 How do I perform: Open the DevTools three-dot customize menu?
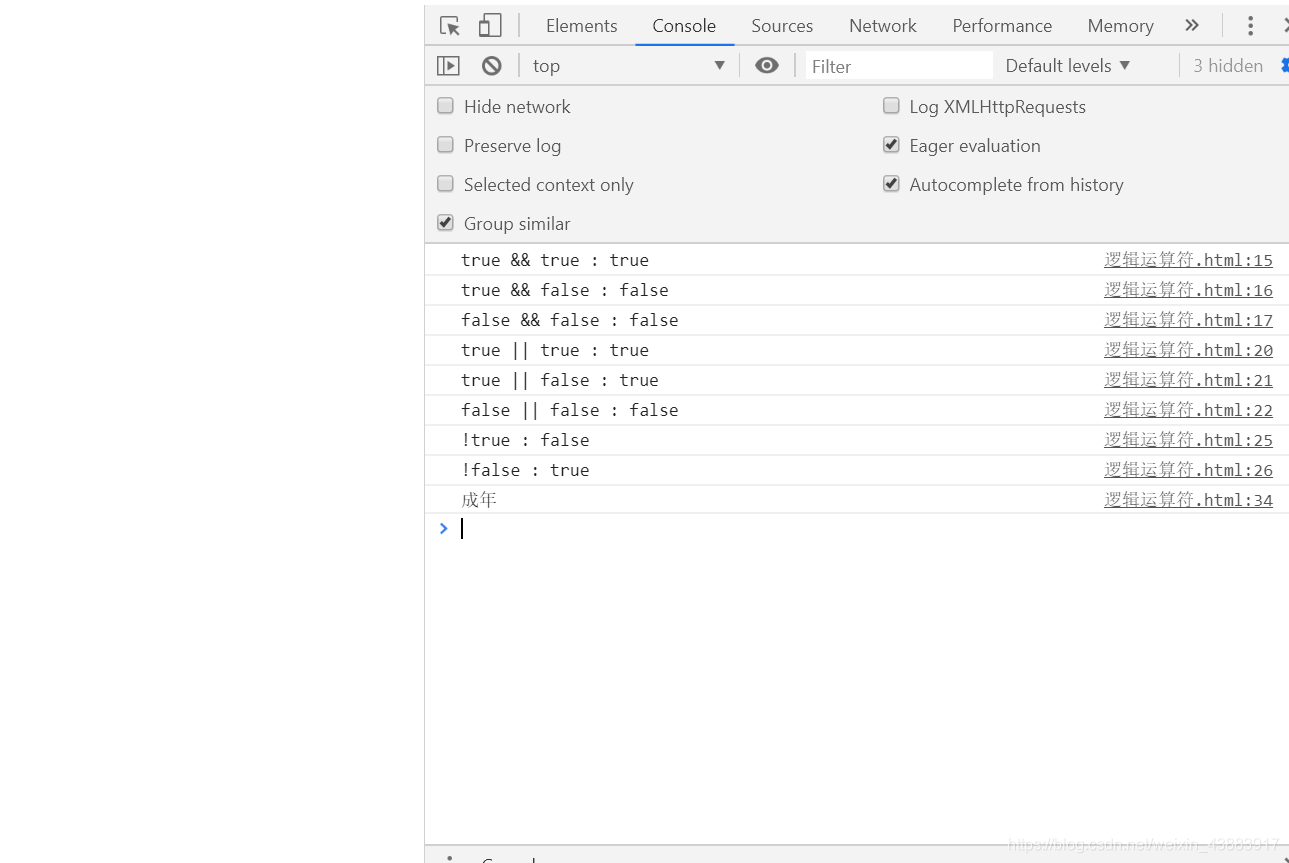(1250, 26)
